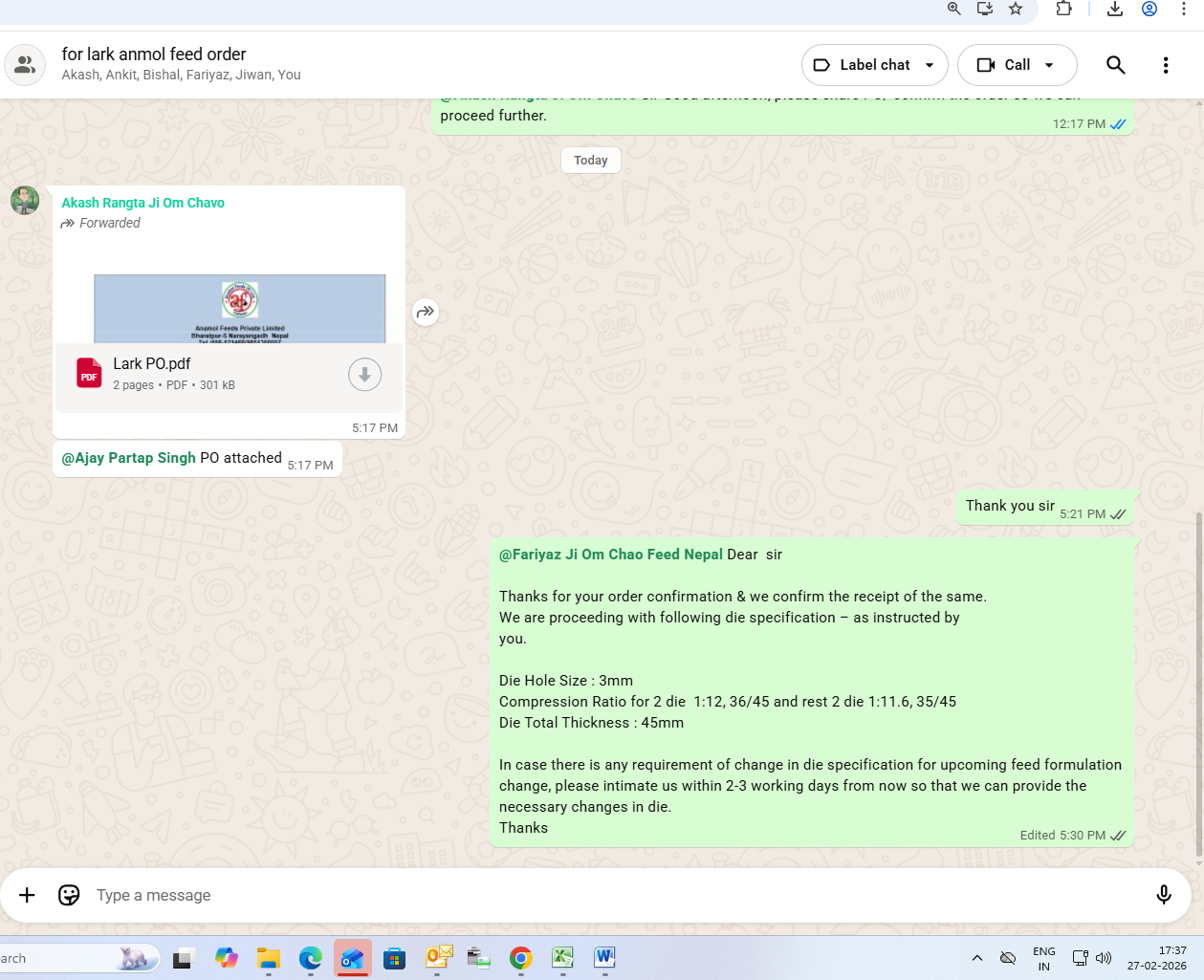1204x980 pixels.
Task: Search within this chat
Action: (x=1115, y=65)
